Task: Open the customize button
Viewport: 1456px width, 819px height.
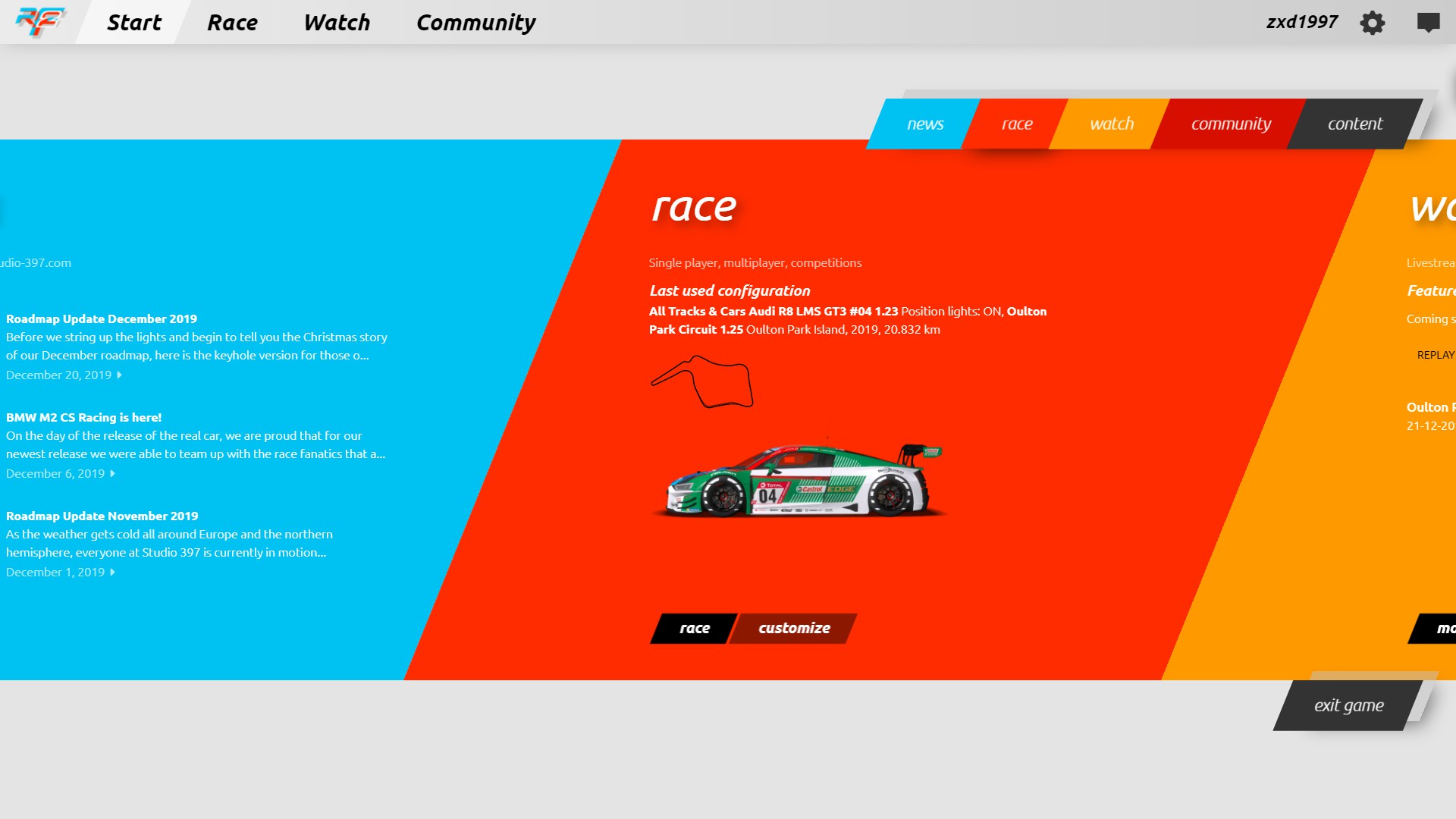Action: (x=793, y=628)
